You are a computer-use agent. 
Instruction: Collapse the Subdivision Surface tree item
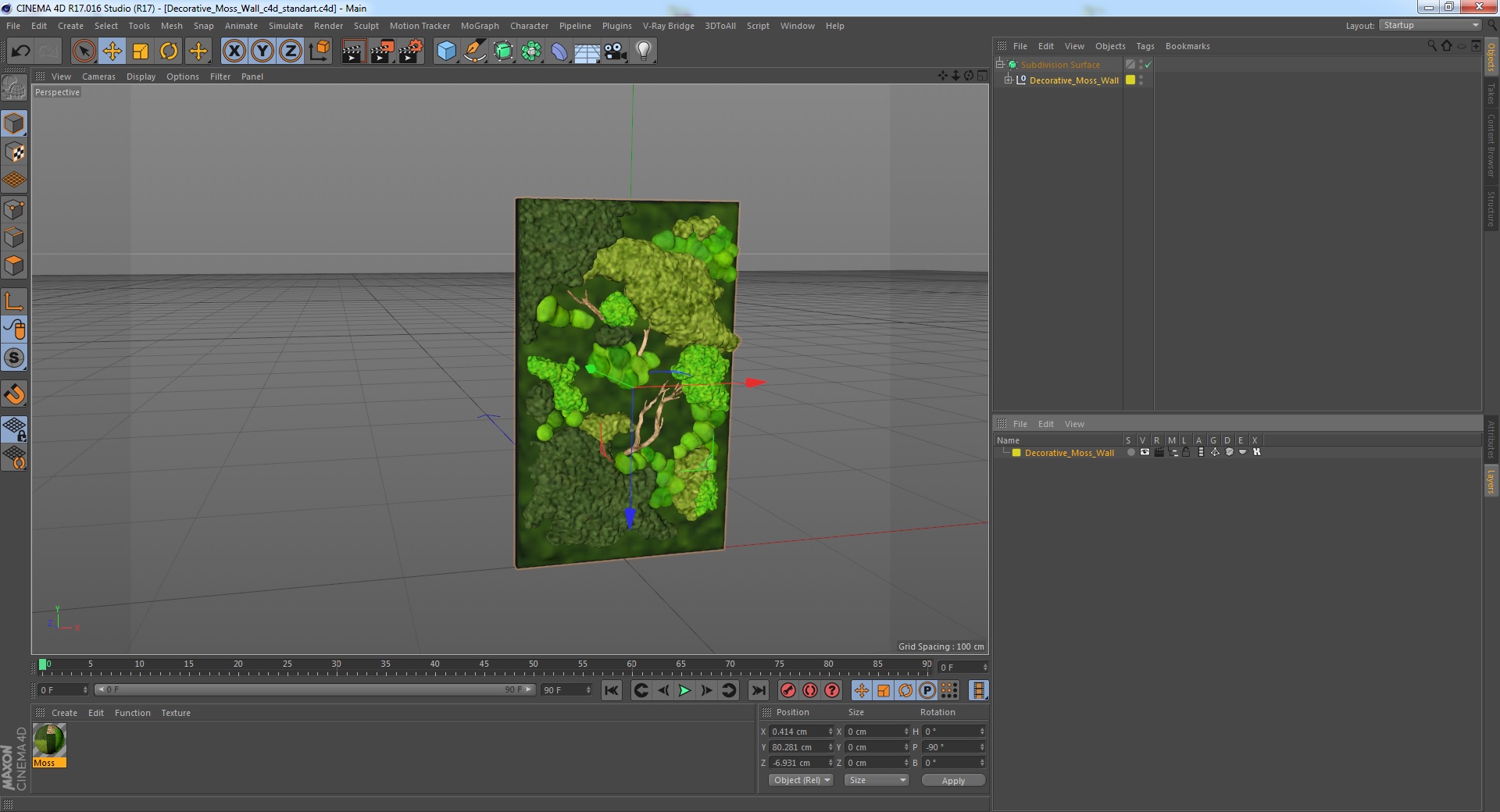999,64
